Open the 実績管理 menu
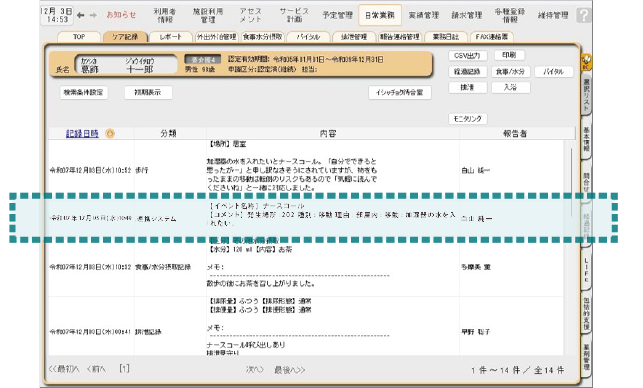 (x=424, y=15)
